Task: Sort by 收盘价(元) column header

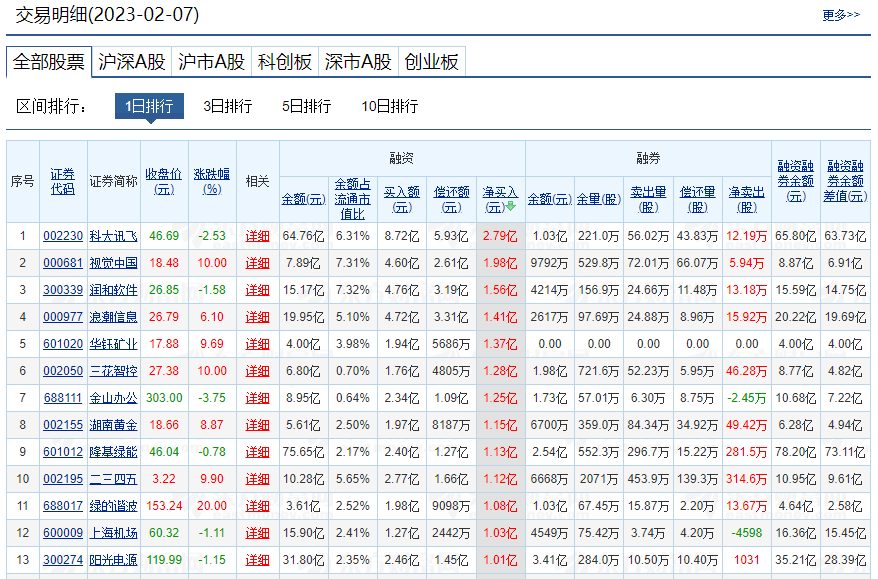Action: tap(163, 181)
